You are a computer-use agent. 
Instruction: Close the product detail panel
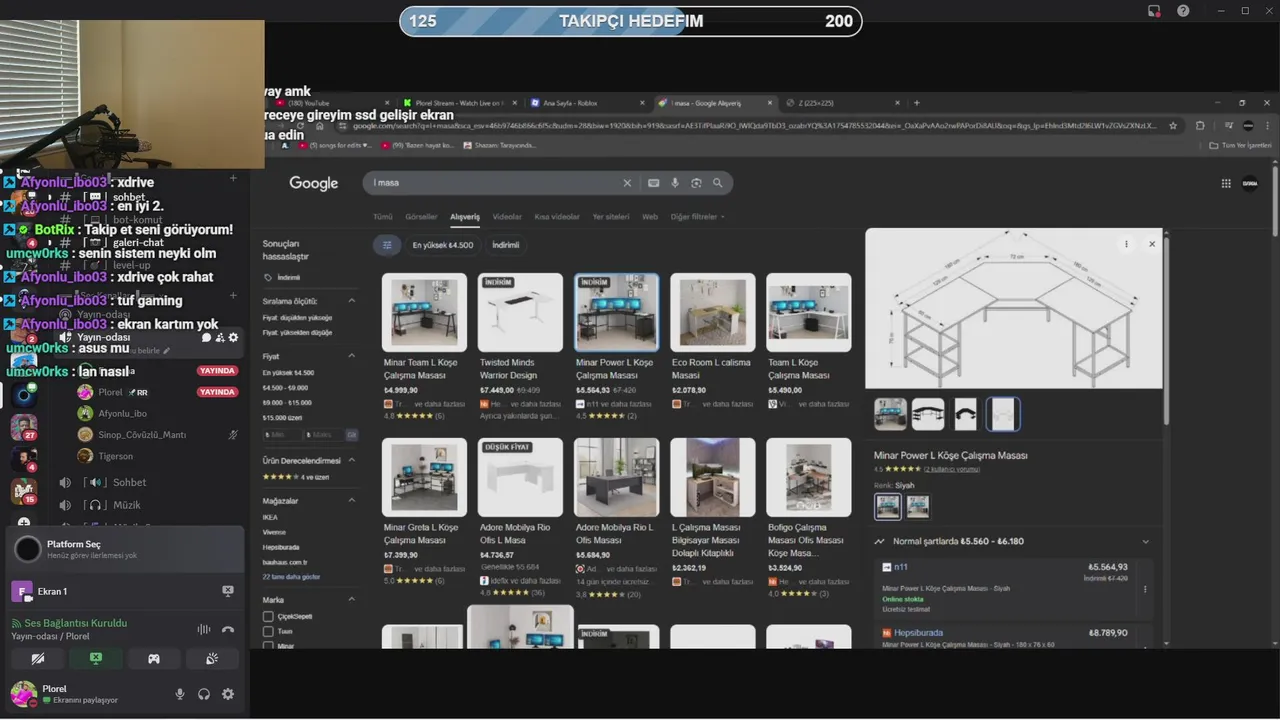point(1151,244)
